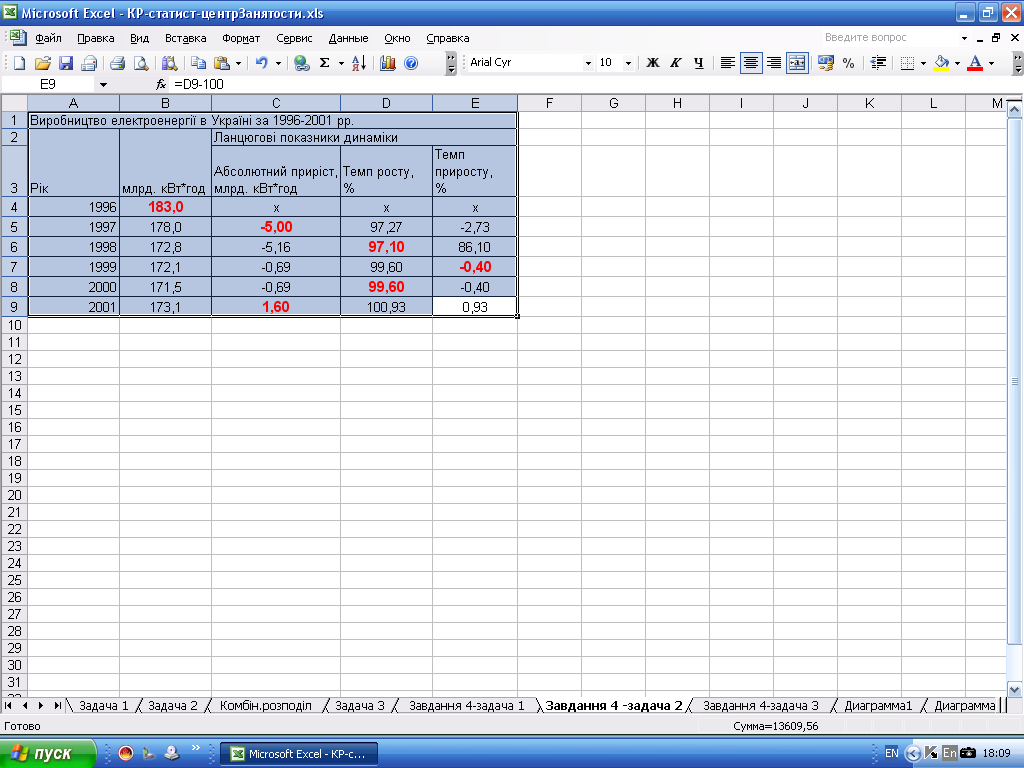This screenshot has height=768, width=1024.
Task: Open a file with the folder icon
Action: (42, 63)
